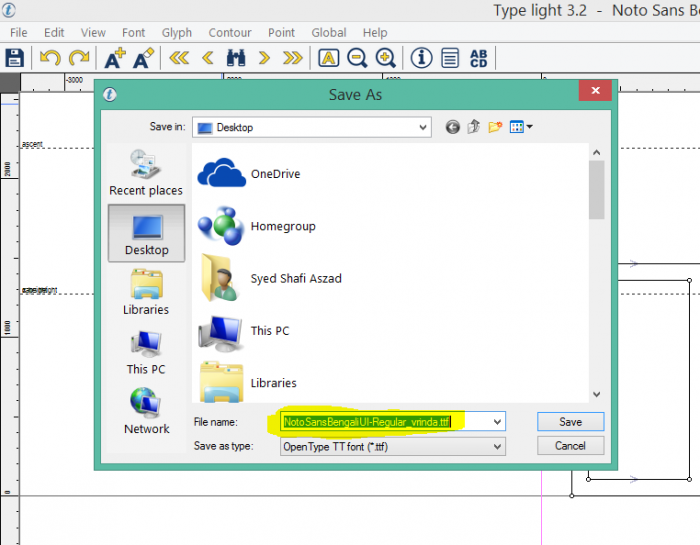
Task: Open font information circled-i icon
Action: point(421,58)
